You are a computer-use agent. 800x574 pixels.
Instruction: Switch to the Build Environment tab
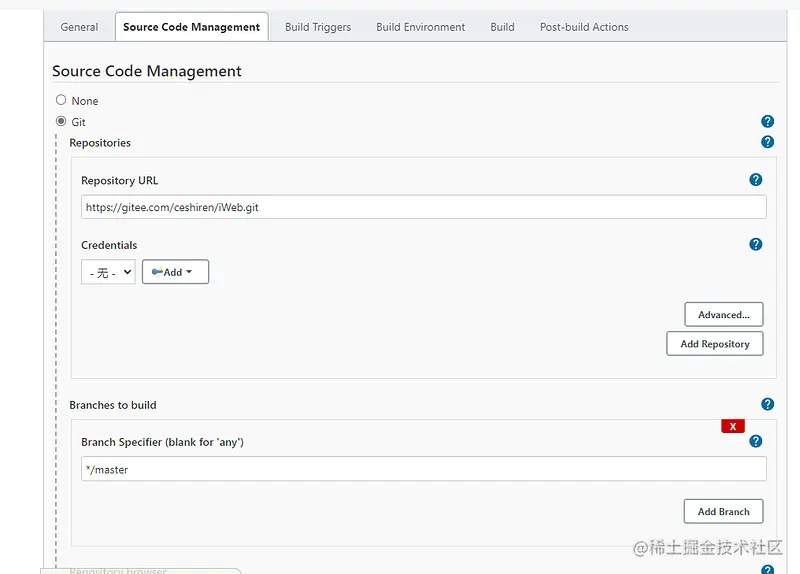click(x=420, y=27)
